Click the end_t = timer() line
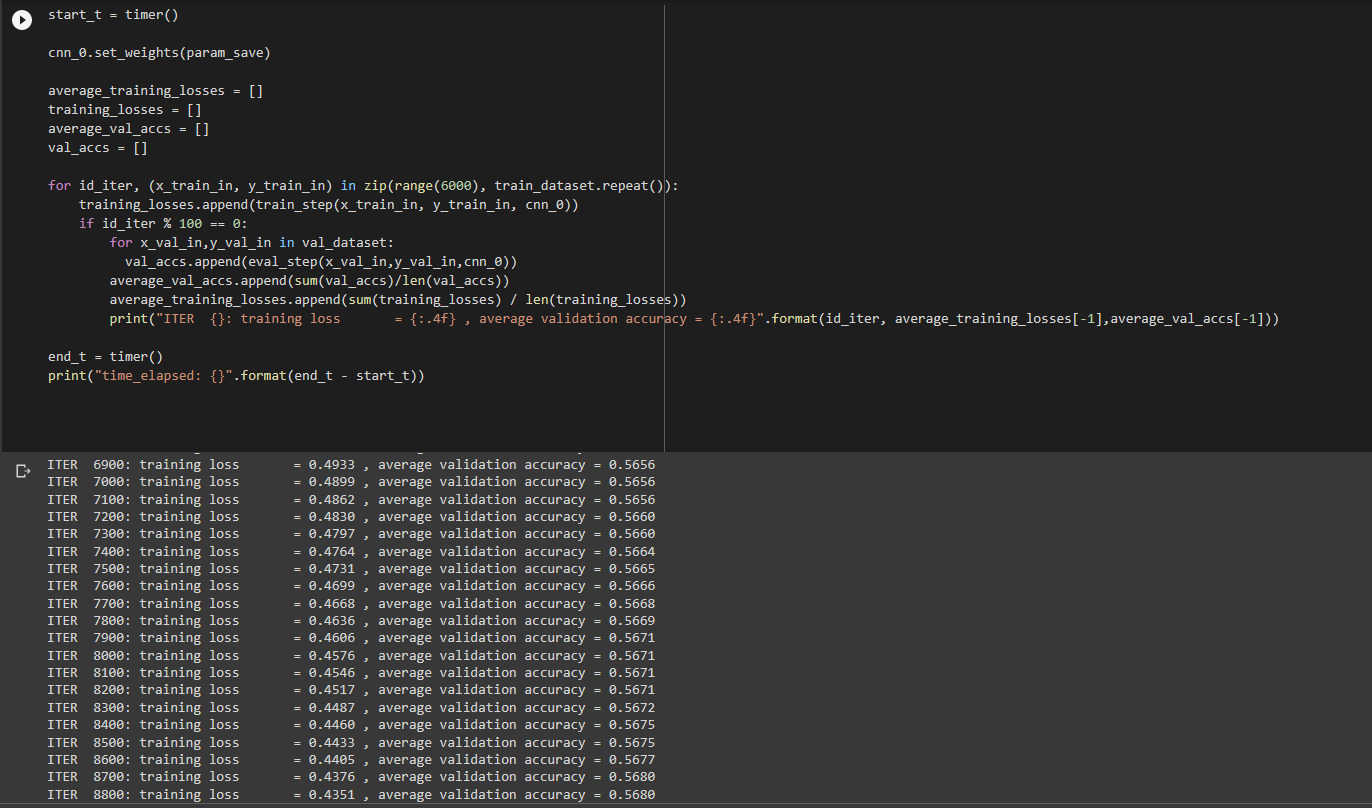1372x808 pixels. pos(105,356)
